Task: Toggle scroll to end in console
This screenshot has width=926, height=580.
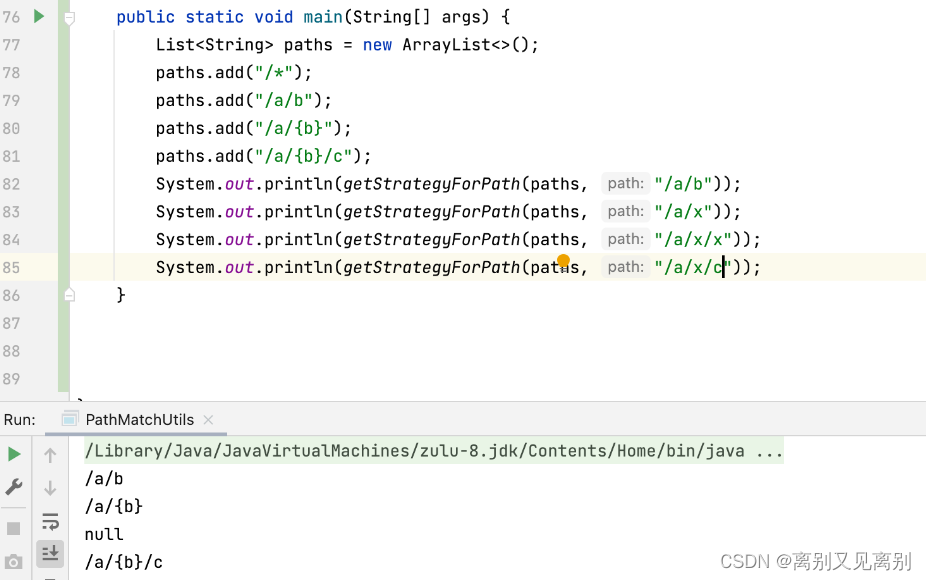Action: click(50, 553)
